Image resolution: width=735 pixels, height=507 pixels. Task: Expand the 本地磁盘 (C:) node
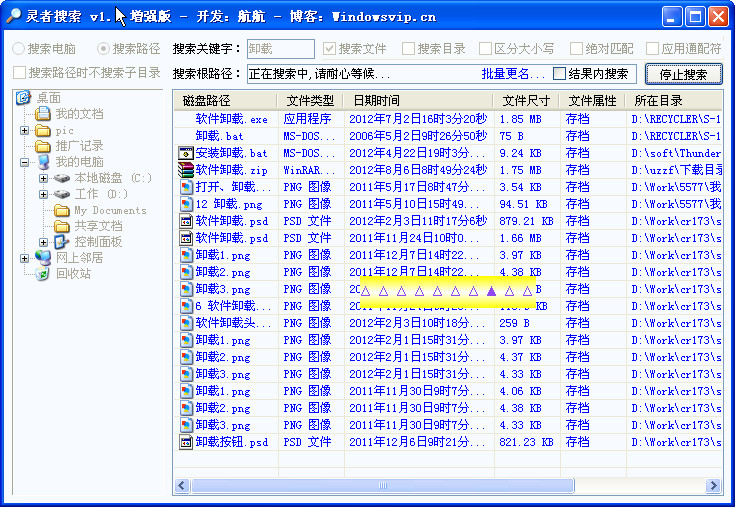point(43,178)
